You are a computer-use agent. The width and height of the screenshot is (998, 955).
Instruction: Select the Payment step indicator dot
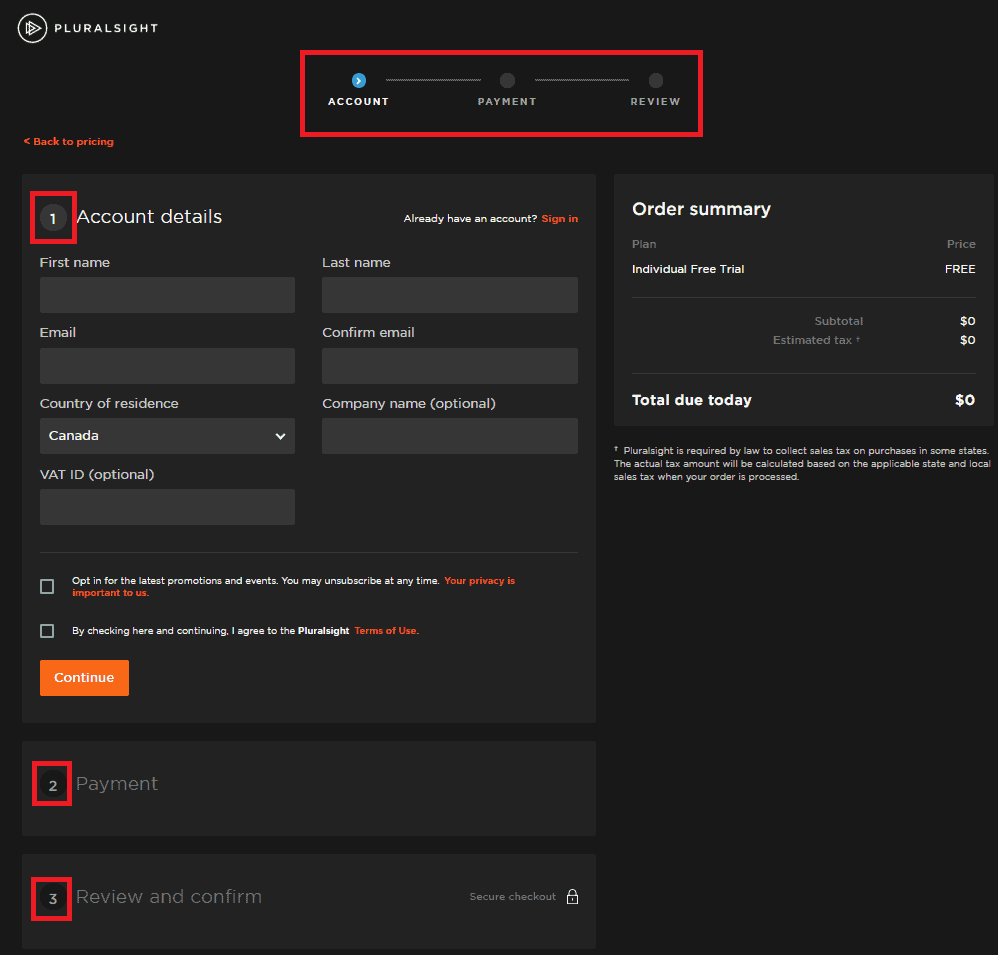(507, 81)
